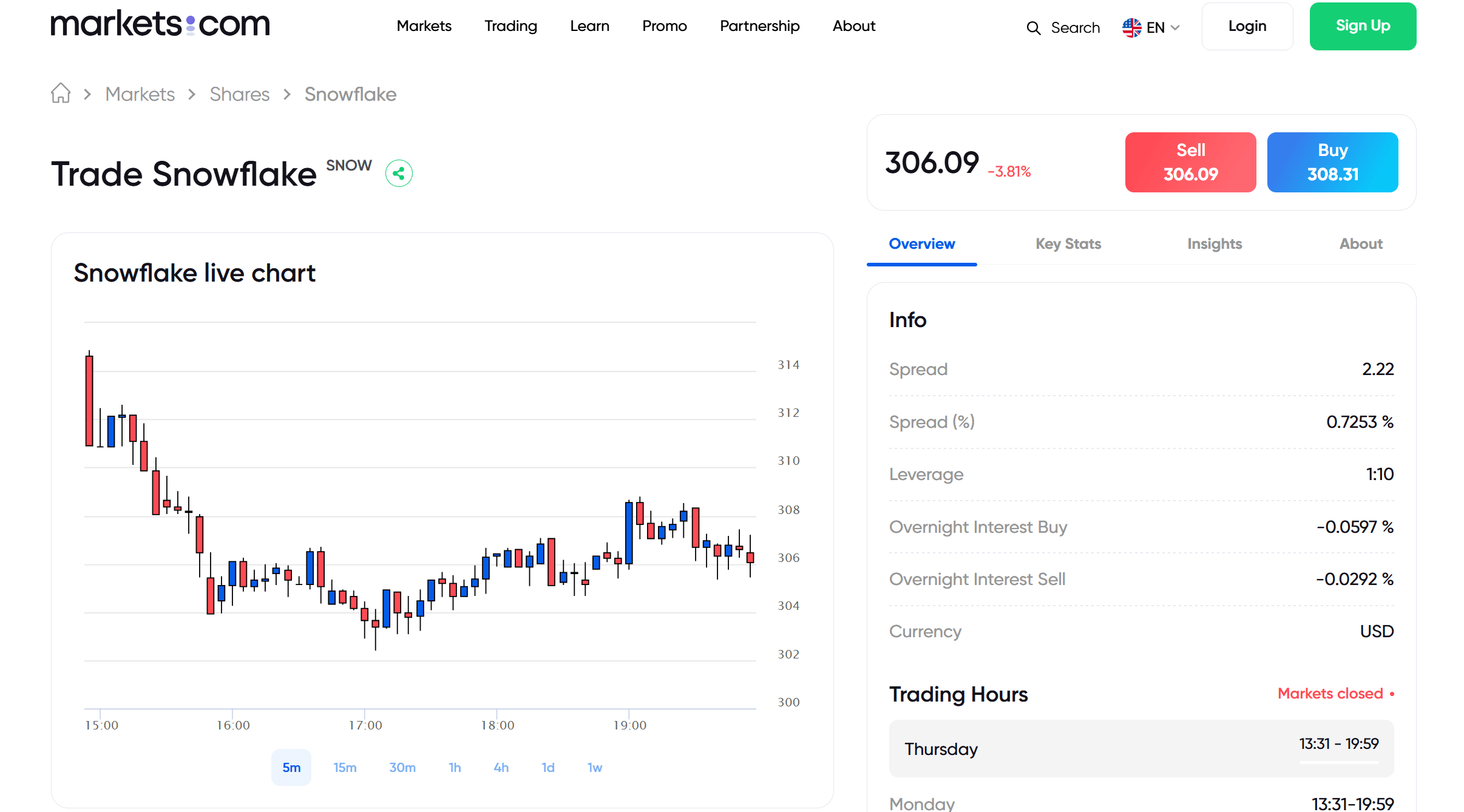Open the Trading menu
This screenshot has width=1464, height=812.
coord(510,26)
